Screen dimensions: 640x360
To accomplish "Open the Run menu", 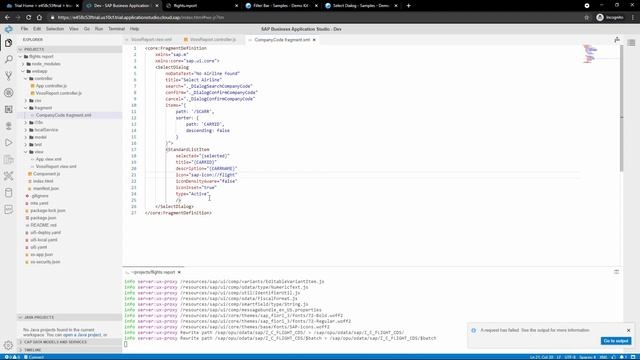I will pos(99,29).
